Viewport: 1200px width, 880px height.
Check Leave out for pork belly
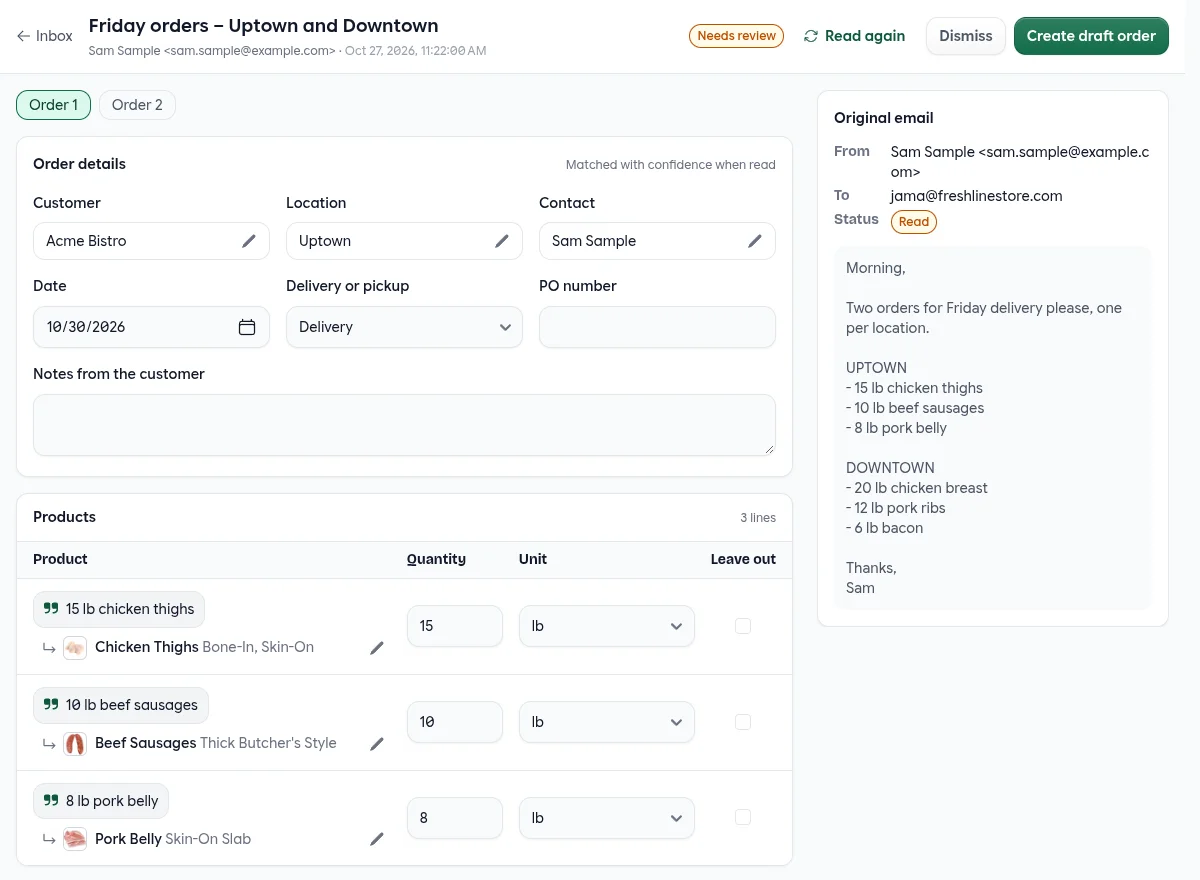(743, 818)
